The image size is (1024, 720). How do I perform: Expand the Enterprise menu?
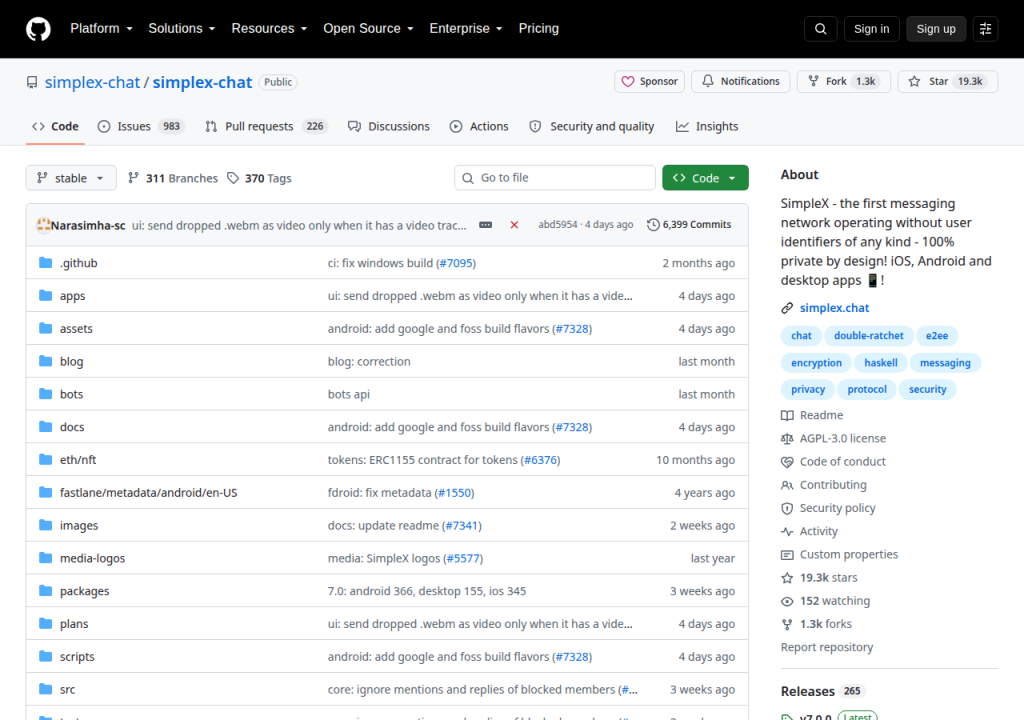click(466, 29)
